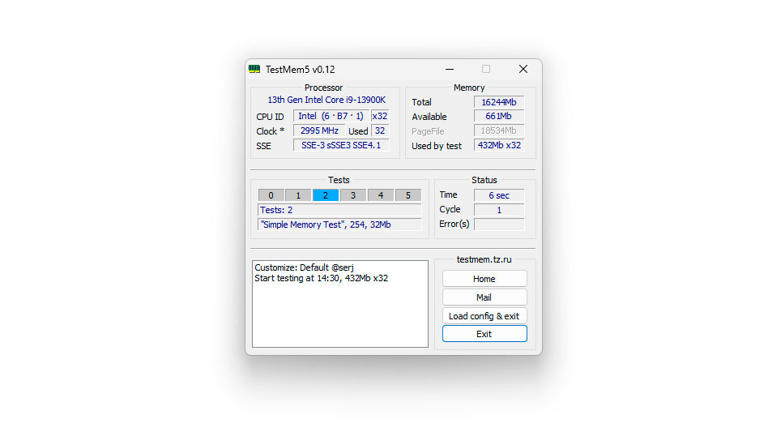Image resolution: width=768 pixels, height=432 pixels.
Task: Click the Clock 2995 MHz field
Action: click(x=318, y=131)
